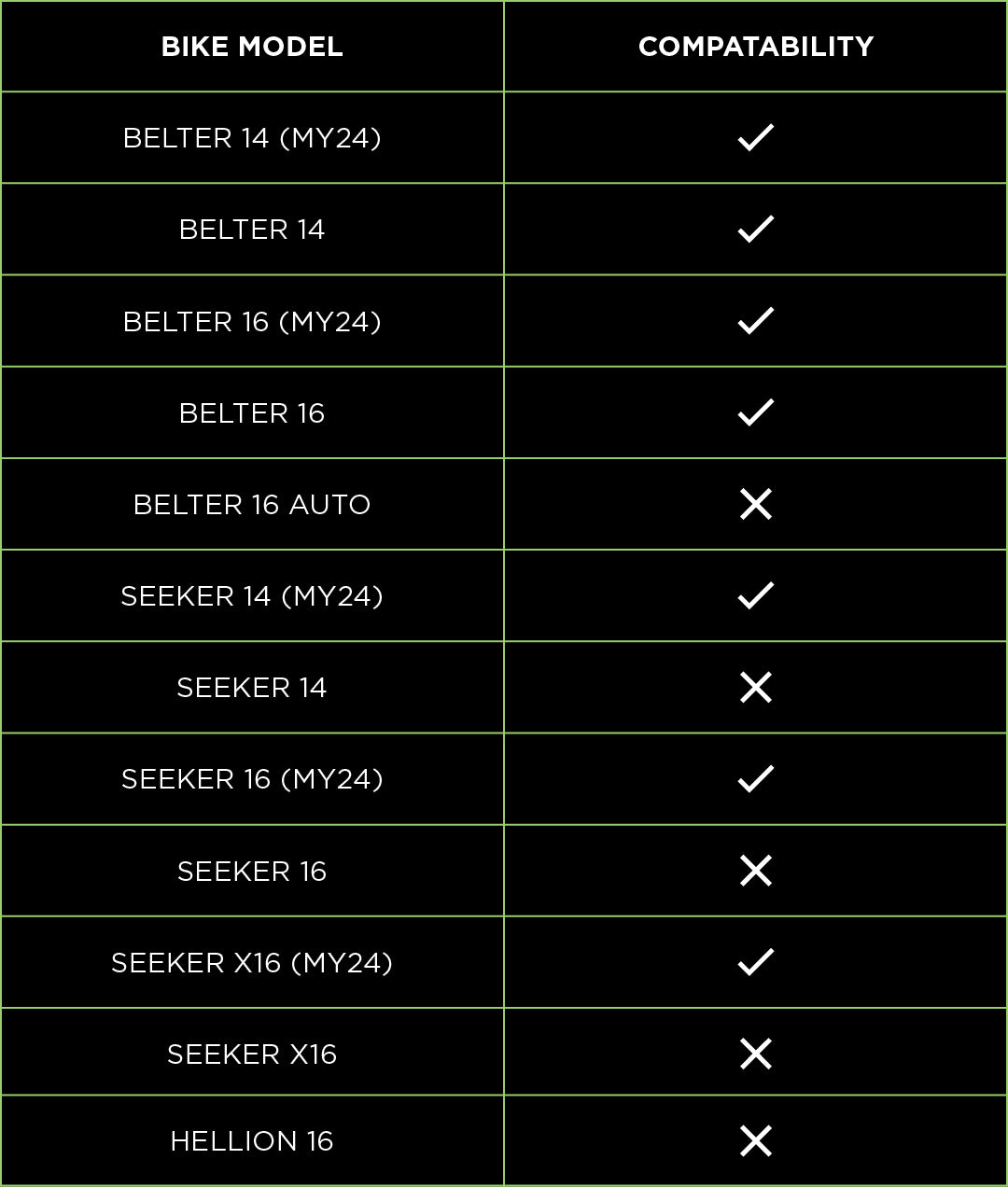
Task: Click the checkmark for Seeker 14 (MY24)
Action: 755,595
